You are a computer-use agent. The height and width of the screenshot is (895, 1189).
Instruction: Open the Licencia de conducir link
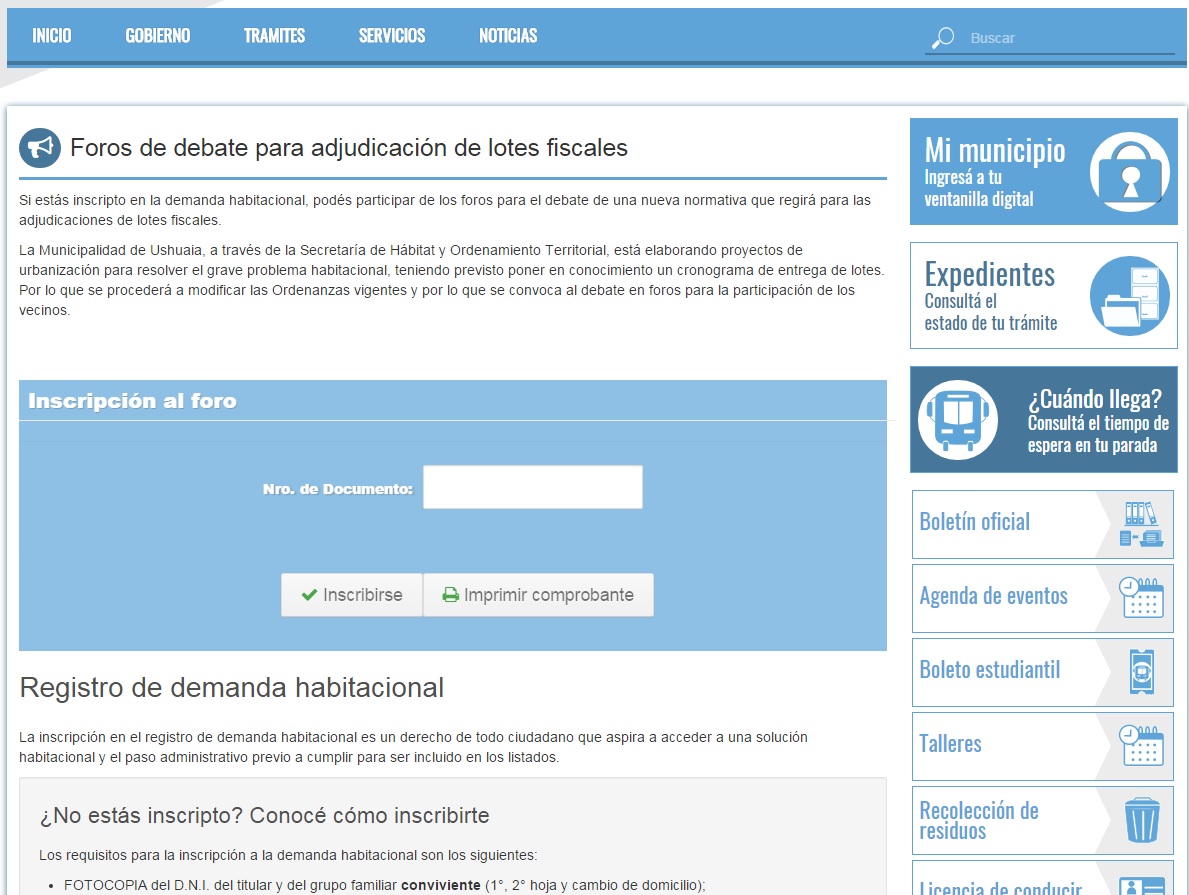tap(1000, 884)
